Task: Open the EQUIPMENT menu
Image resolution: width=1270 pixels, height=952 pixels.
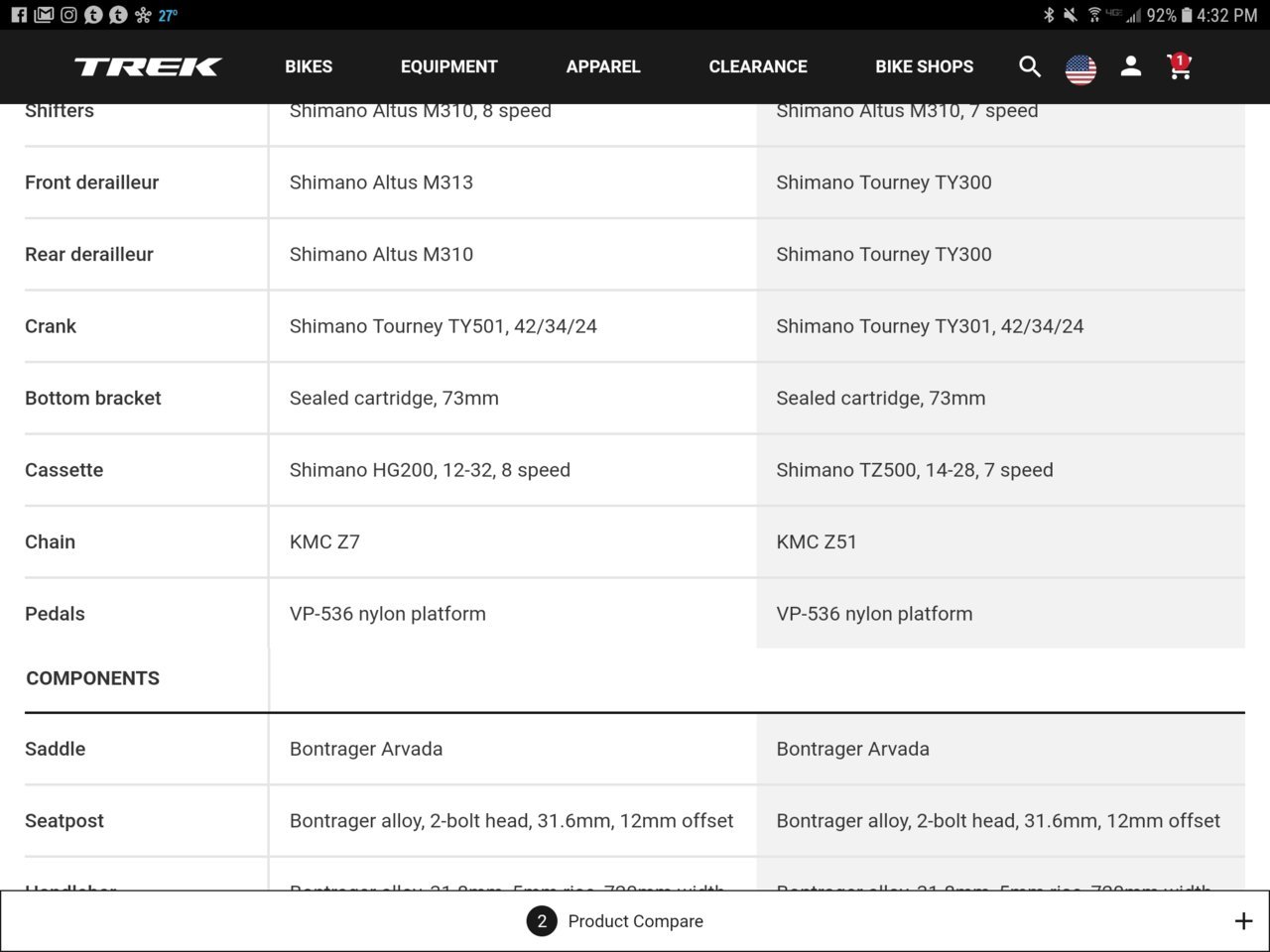Action: click(x=449, y=66)
